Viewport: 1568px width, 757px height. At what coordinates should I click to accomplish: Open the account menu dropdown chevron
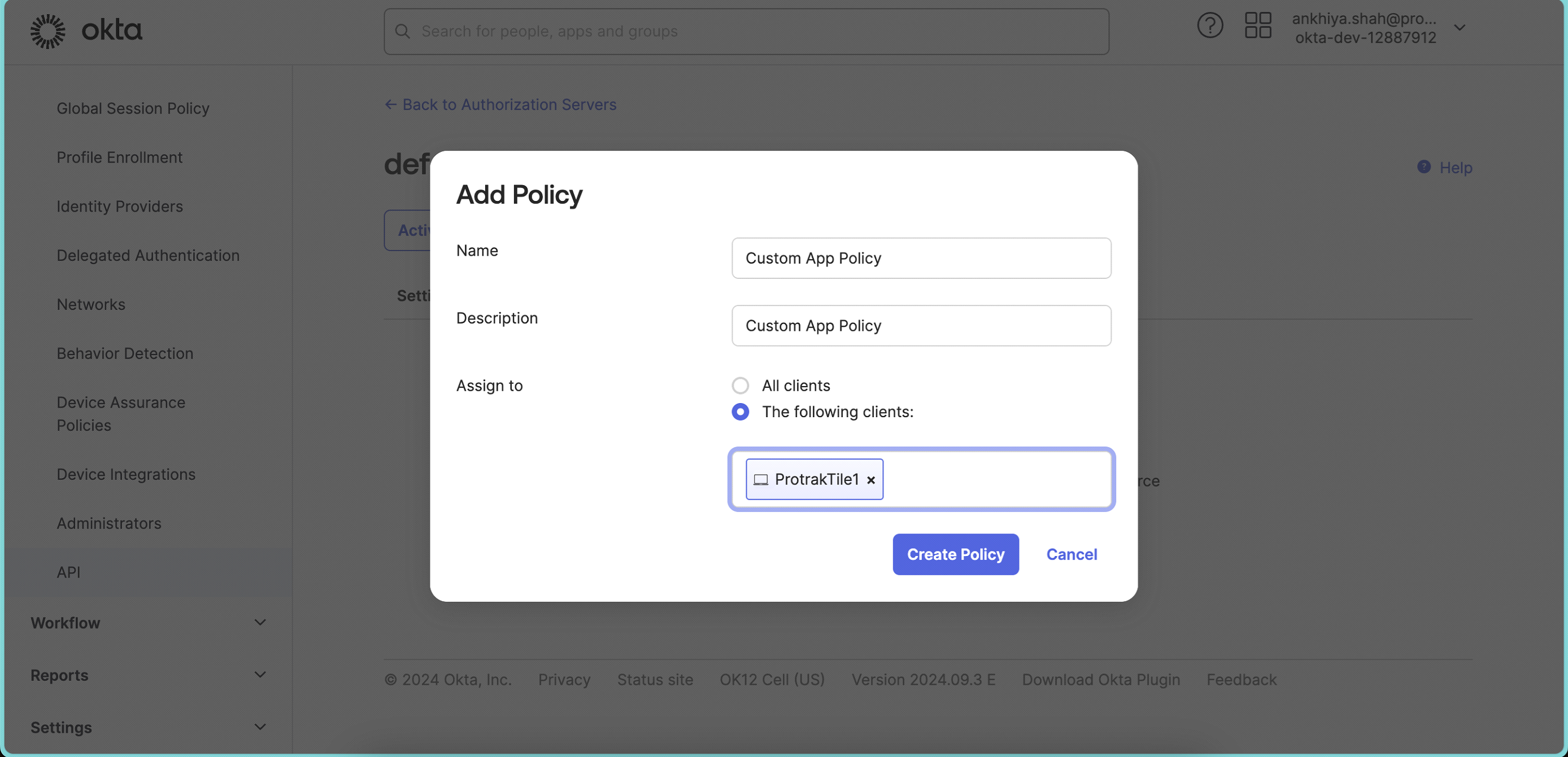pyautogui.click(x=1461, y=28)
